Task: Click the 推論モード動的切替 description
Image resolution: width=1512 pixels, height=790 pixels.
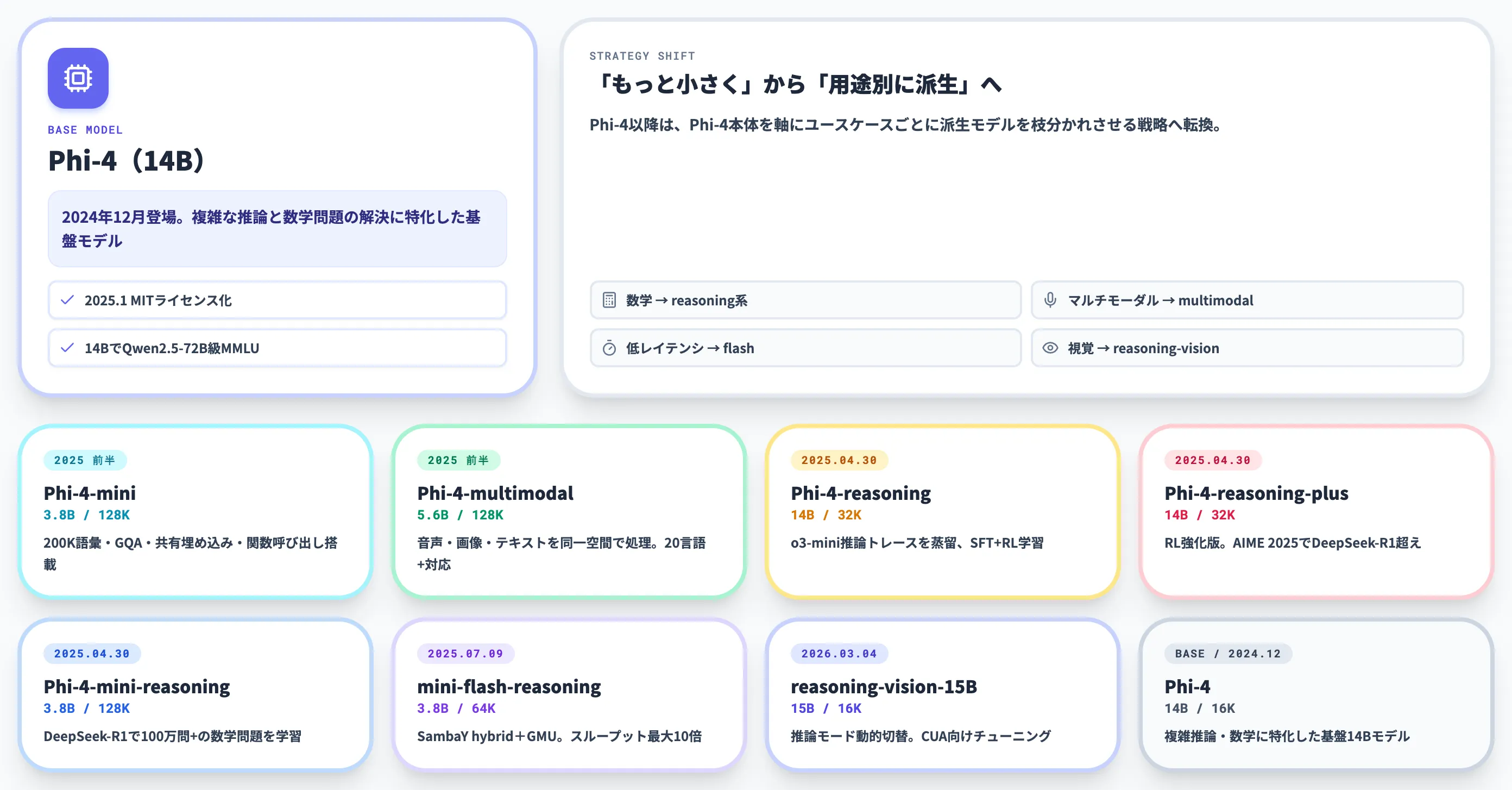Action: (921, 736)
